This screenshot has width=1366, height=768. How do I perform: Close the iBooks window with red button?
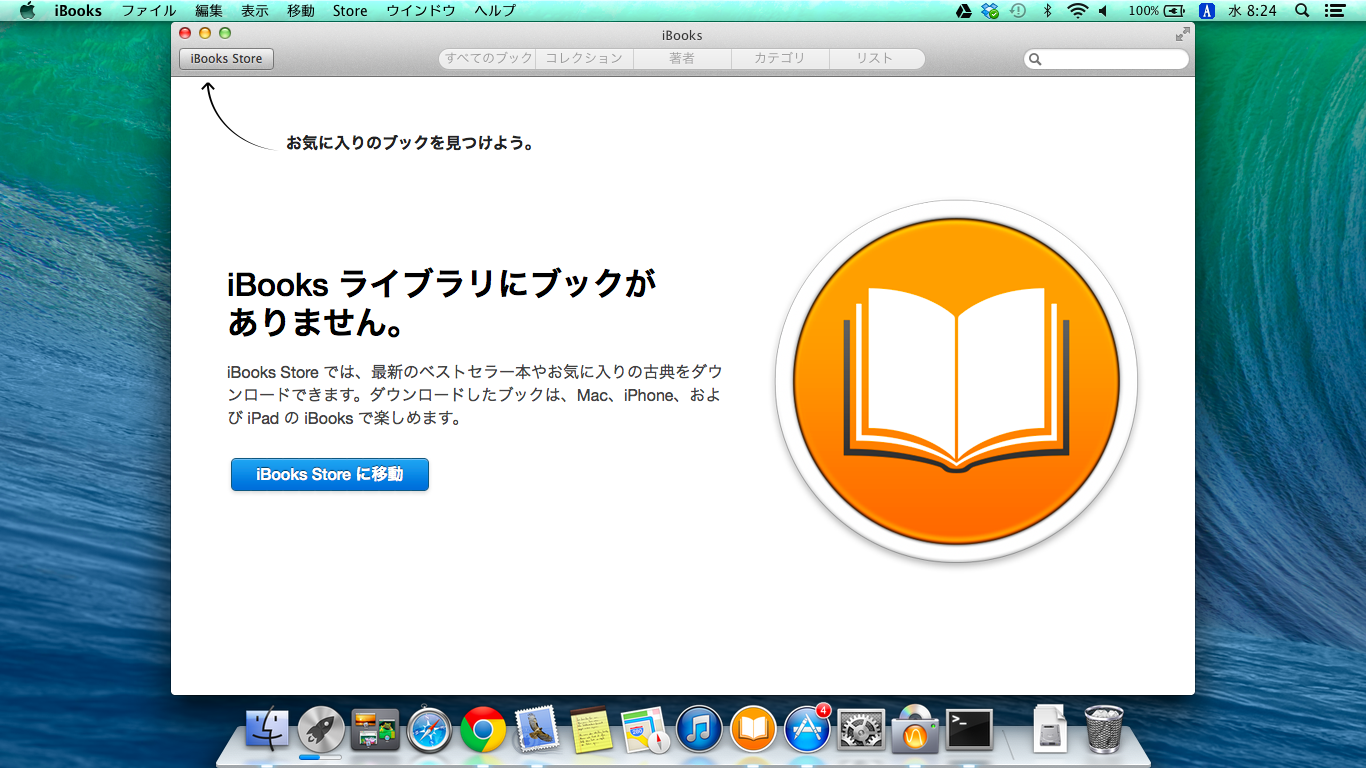click(185, 33)
